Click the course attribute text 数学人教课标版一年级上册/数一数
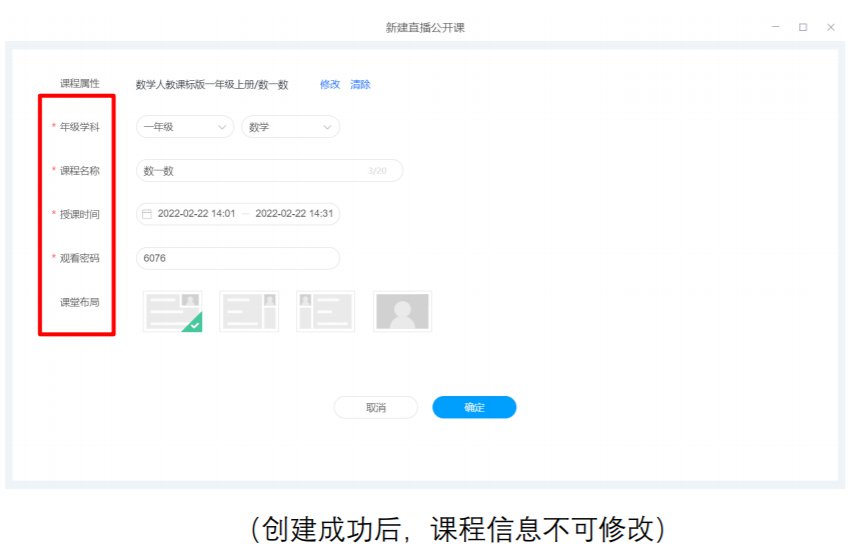This screenshot has height=558, width=855. (212, 85)
